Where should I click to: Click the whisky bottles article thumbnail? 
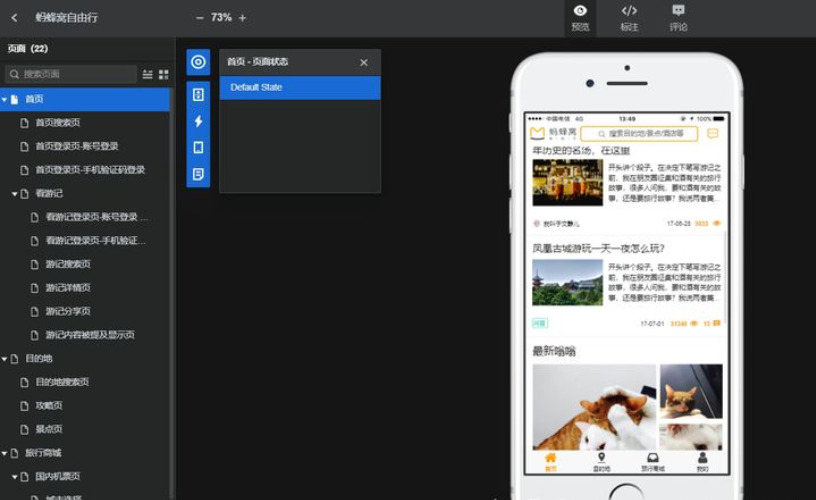click(x=567, y=183)
